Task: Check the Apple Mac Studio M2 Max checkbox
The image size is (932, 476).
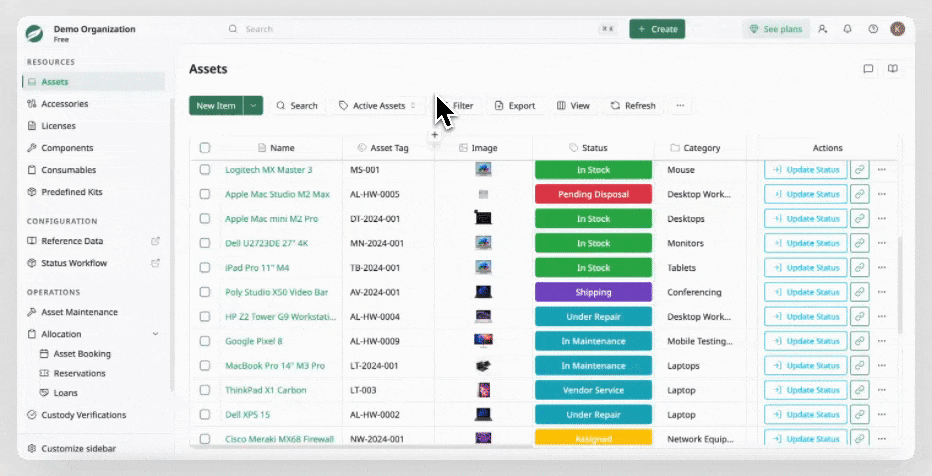Action: [205, 194]
